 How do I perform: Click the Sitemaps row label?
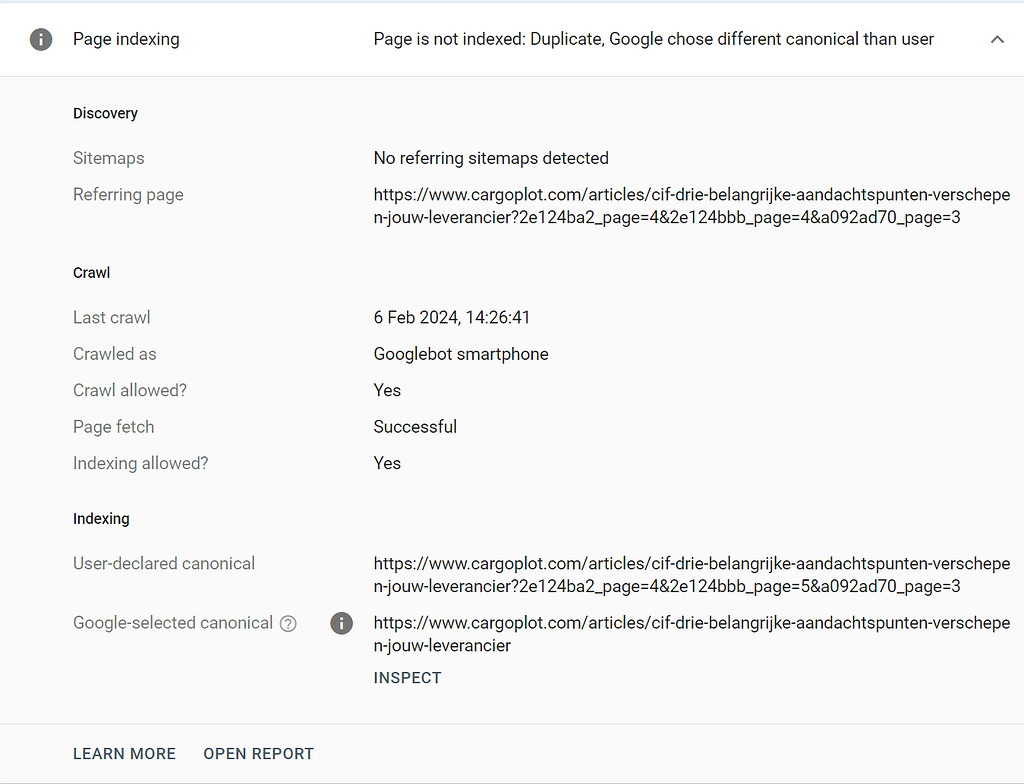(108, 158)
